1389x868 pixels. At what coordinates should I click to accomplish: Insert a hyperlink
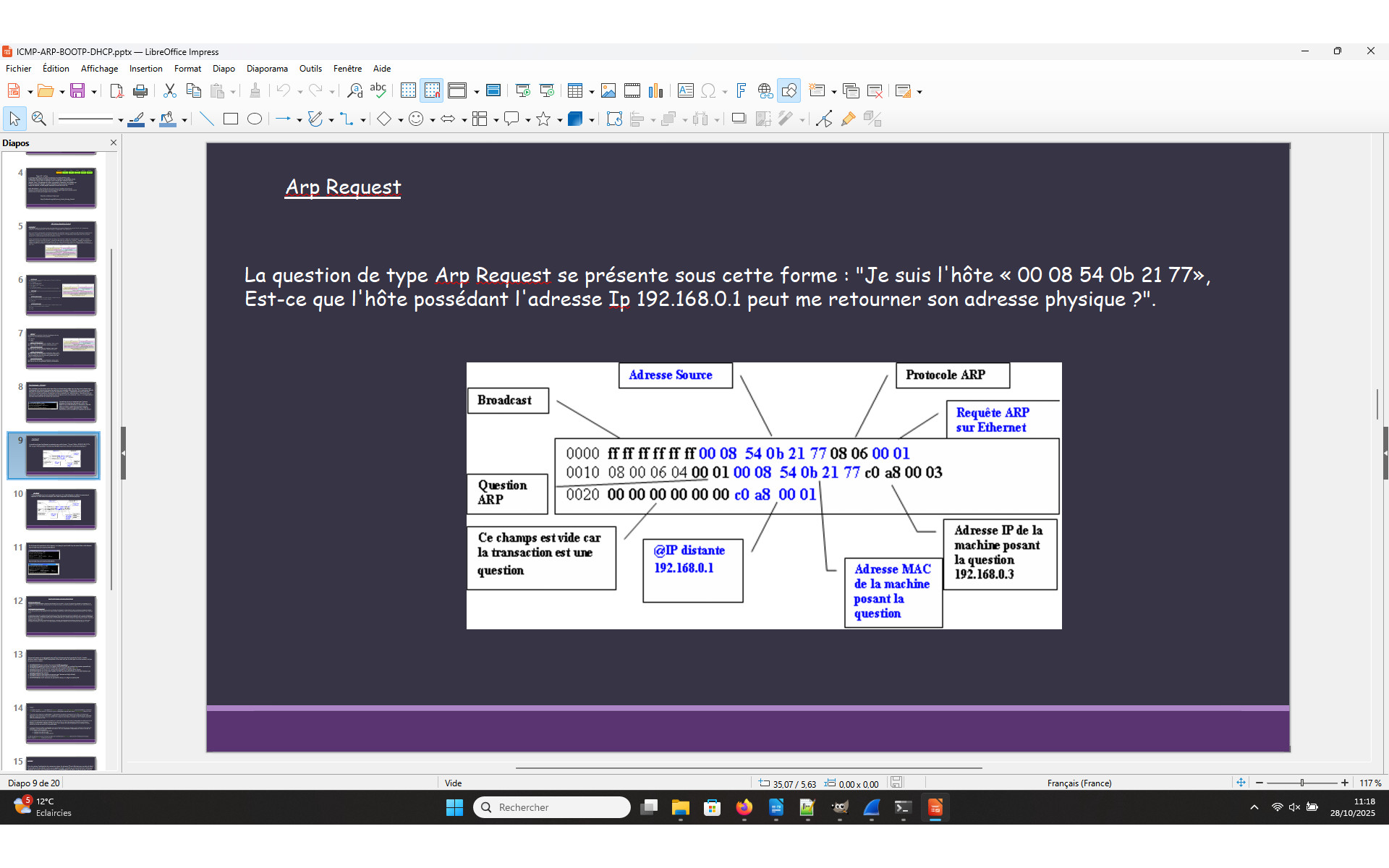click(765, 90)
